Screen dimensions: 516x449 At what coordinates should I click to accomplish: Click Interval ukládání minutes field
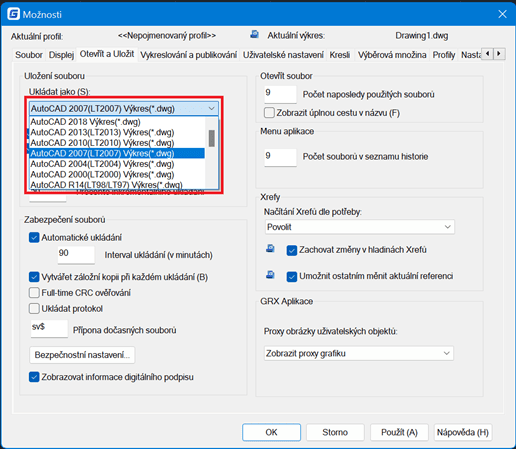[x=76, y=255]
